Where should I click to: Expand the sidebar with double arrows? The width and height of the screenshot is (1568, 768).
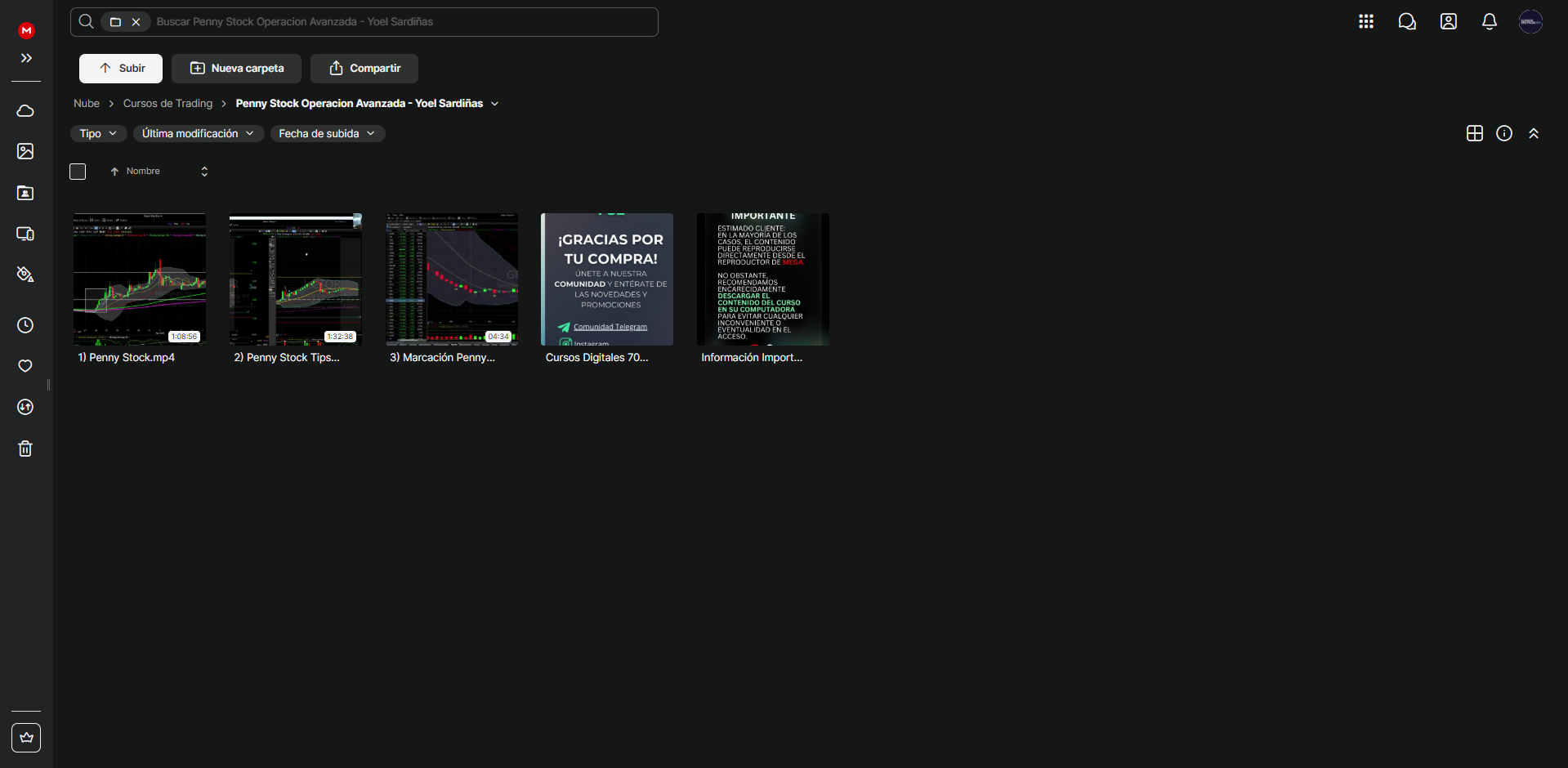(x=26, y=58)
